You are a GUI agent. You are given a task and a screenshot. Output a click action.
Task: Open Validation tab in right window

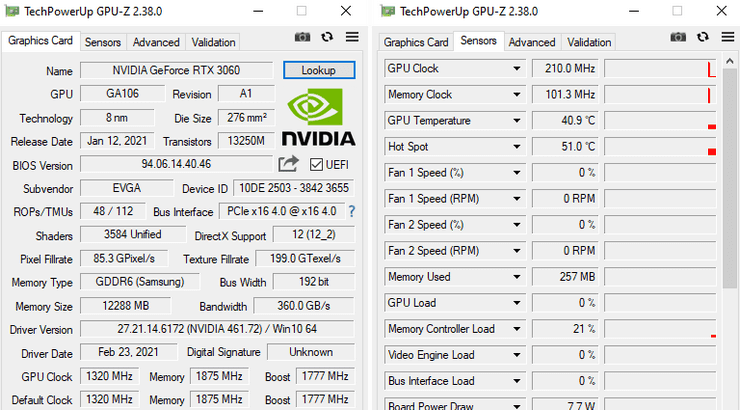click(589, 42)
